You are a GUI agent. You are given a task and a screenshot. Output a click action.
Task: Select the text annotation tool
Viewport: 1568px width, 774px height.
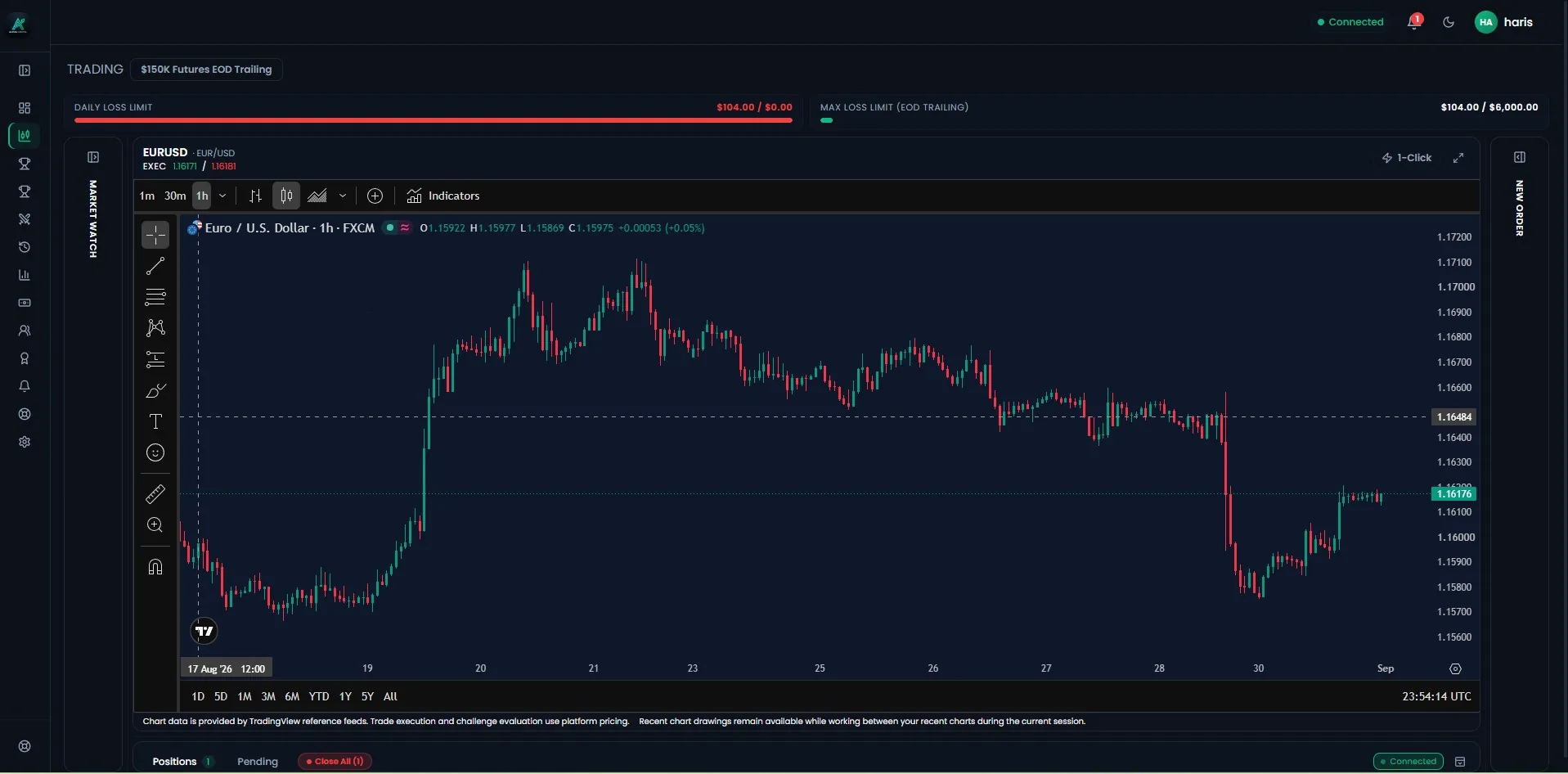(x=155, y=421)
